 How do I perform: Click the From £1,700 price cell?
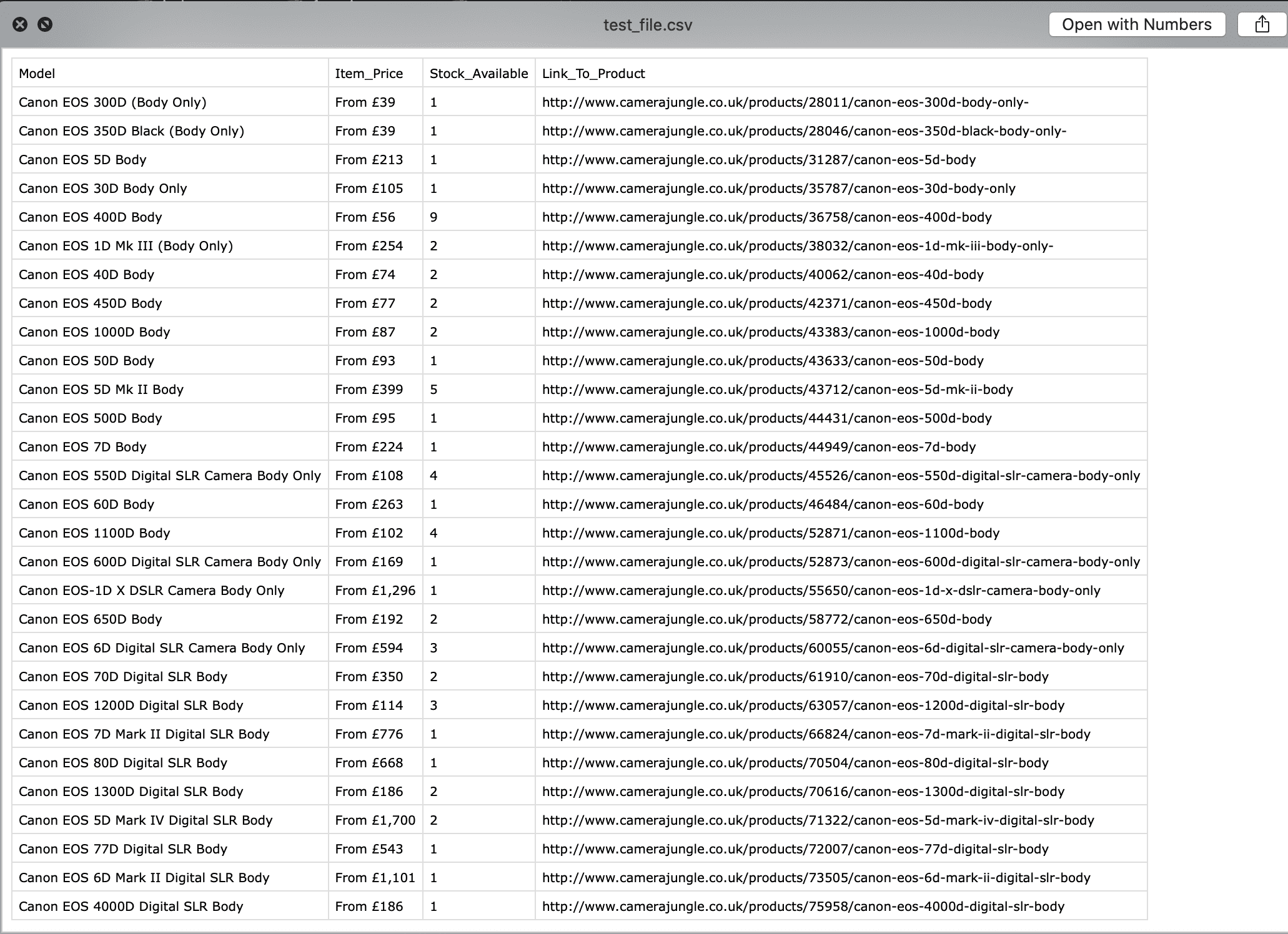coord(375,820)
